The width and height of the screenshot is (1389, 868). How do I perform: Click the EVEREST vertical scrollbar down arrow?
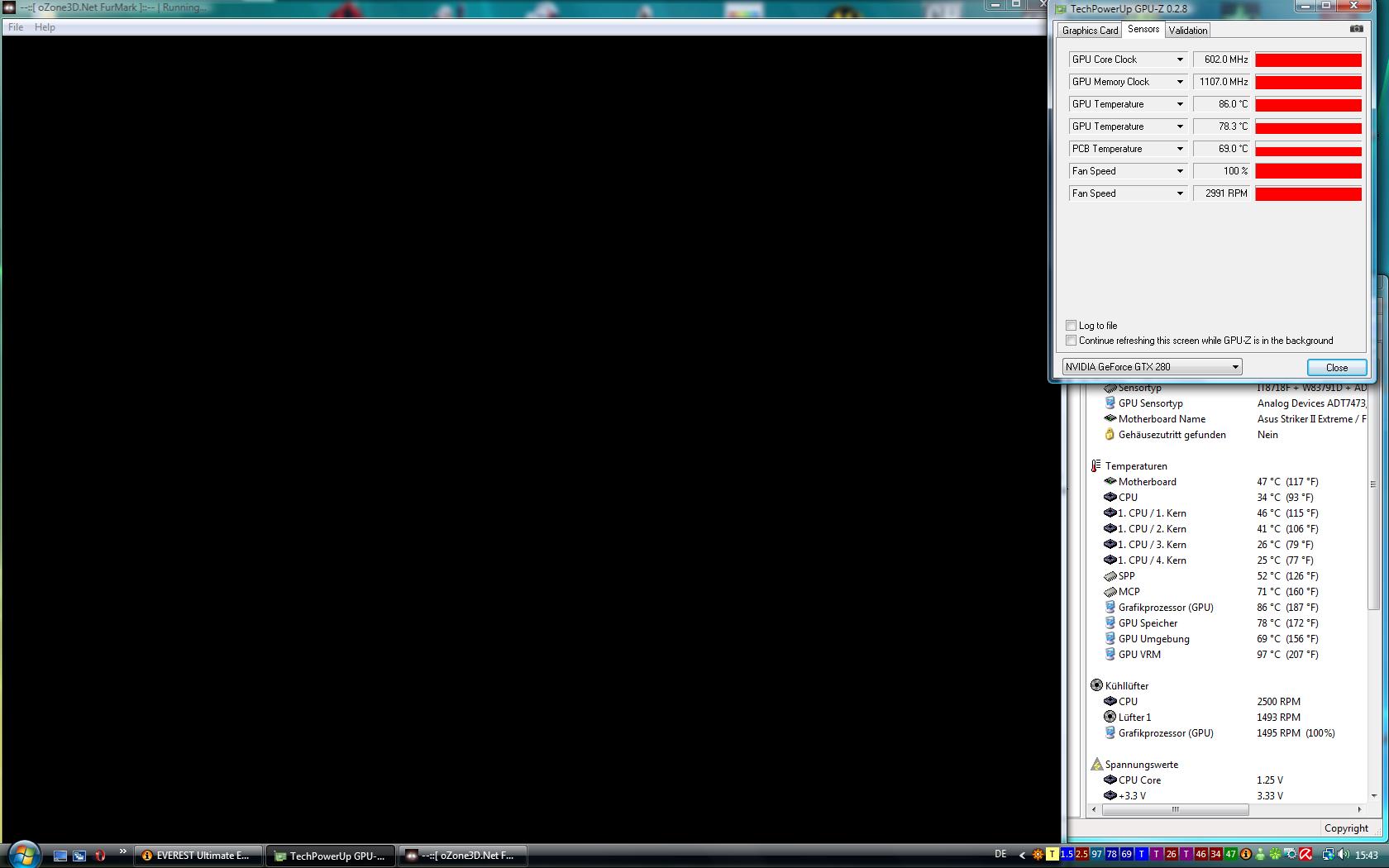pos(1373,796)
